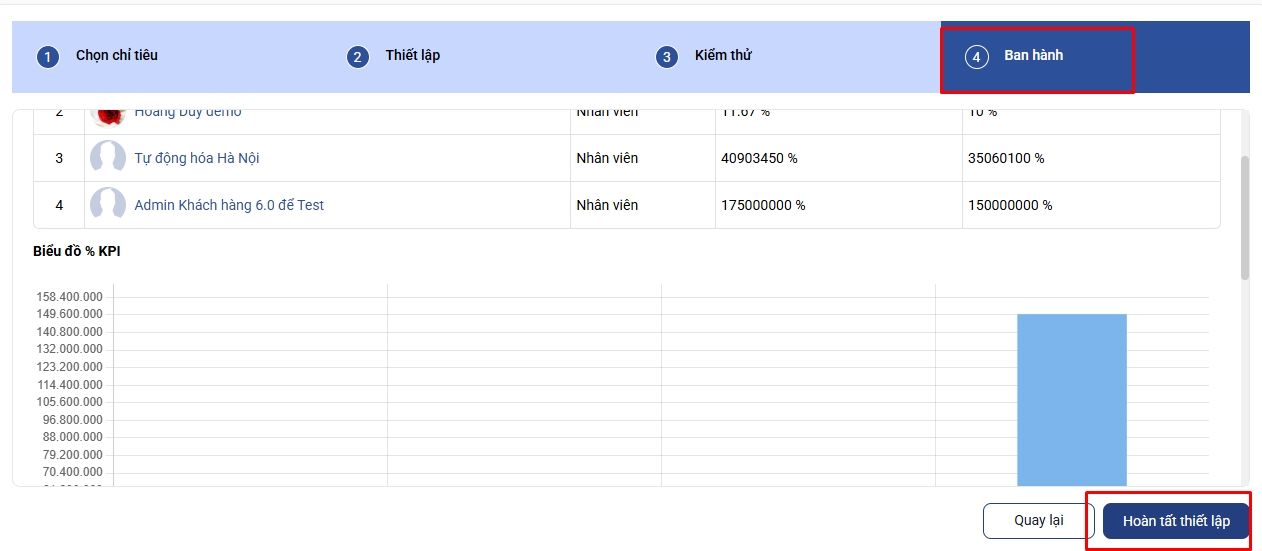Click avatar of Admin Khách hàng 6.0
Image resolution: width=1262 pixels, height=551 pixels.
pos(108,205)
